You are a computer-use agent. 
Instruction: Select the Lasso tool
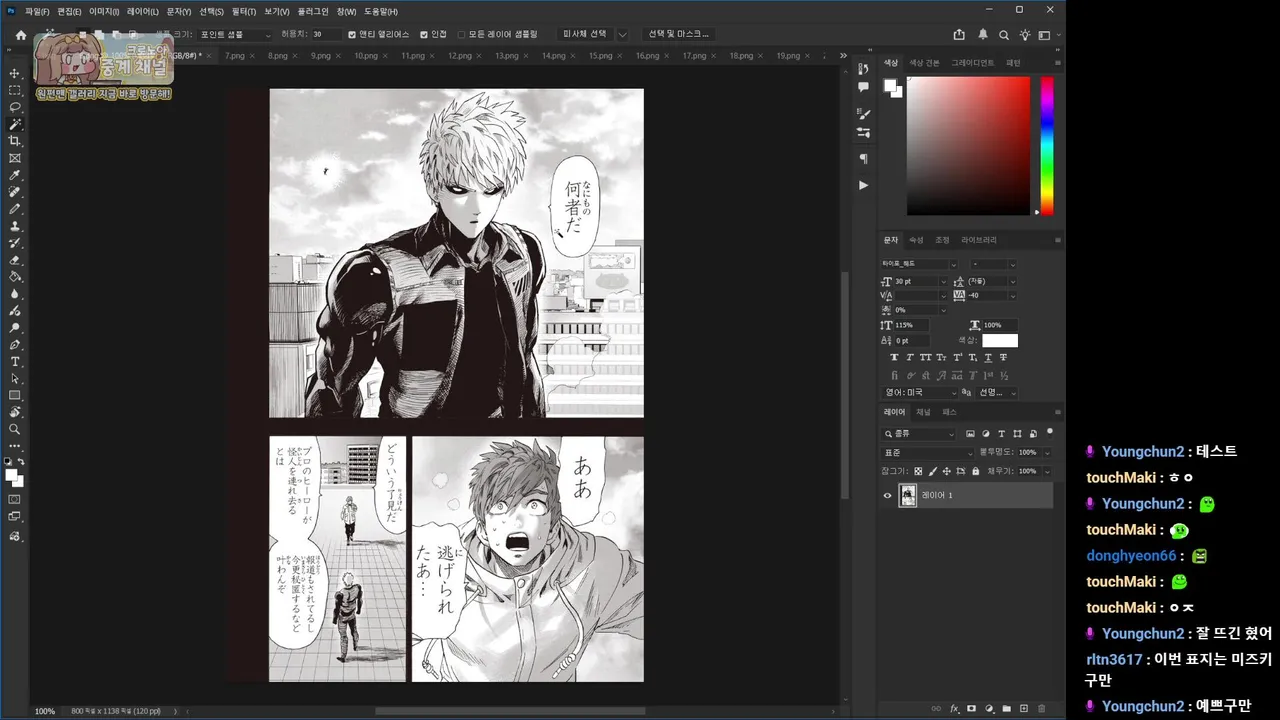(x=15, y=107)
